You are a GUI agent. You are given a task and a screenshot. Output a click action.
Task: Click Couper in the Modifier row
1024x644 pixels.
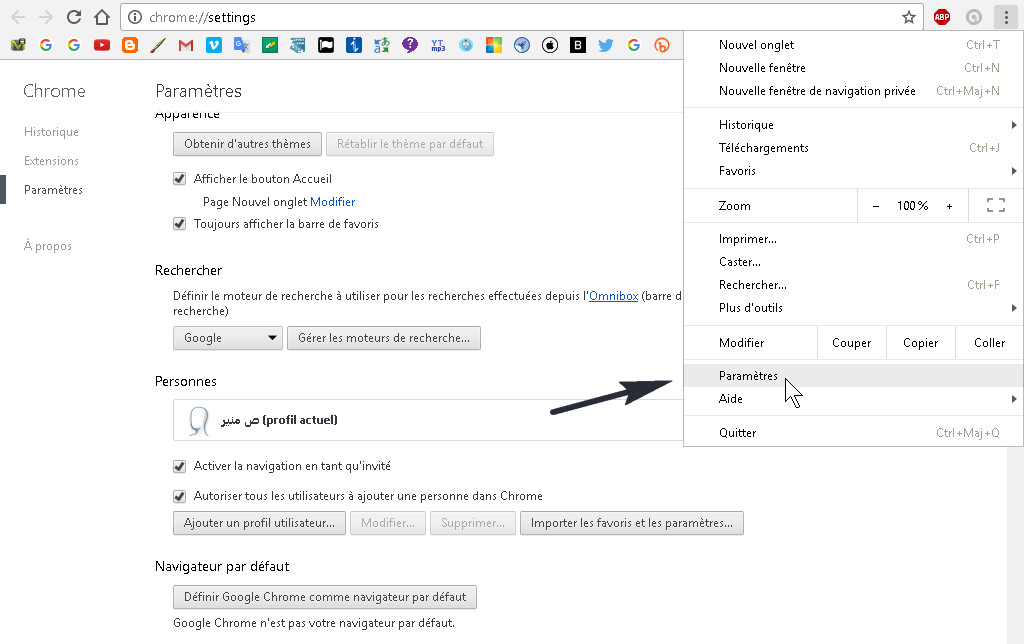coord(852,342)
